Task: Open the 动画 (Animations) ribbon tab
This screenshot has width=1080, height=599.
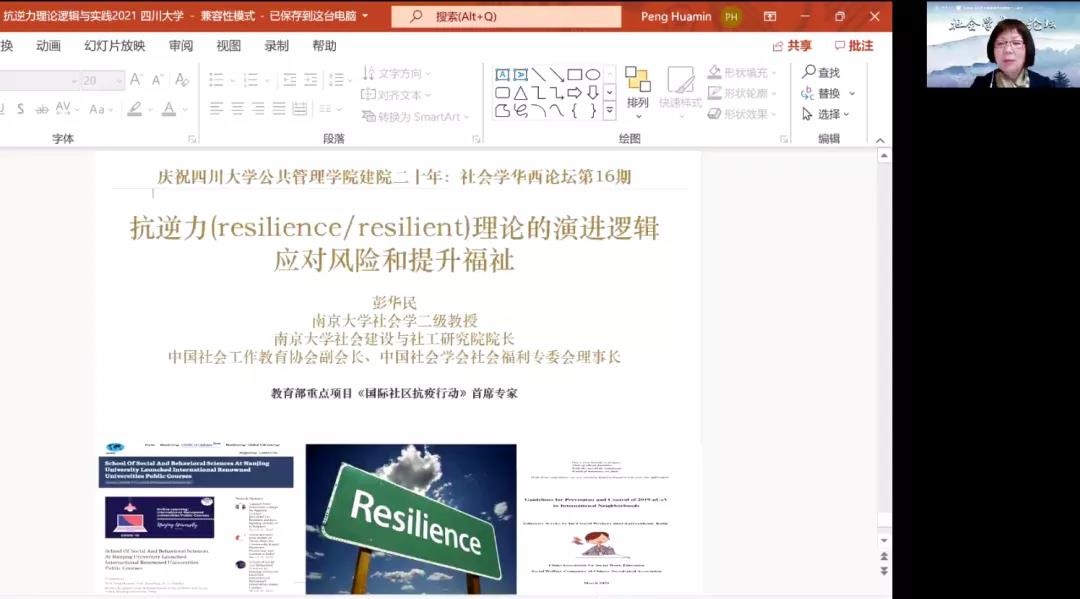Action: point(48,46)
